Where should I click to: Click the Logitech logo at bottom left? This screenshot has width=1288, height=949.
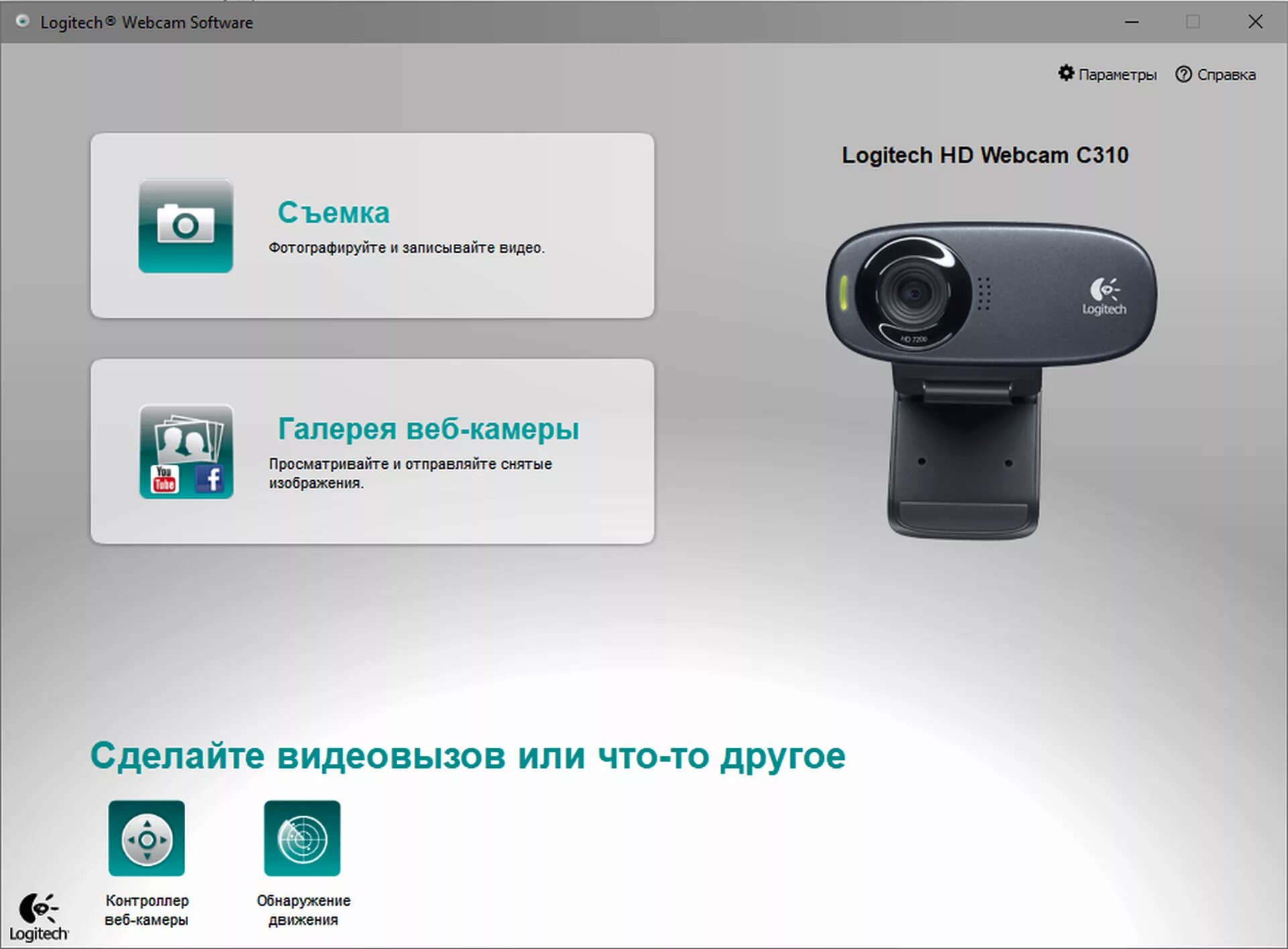(39, 917)
